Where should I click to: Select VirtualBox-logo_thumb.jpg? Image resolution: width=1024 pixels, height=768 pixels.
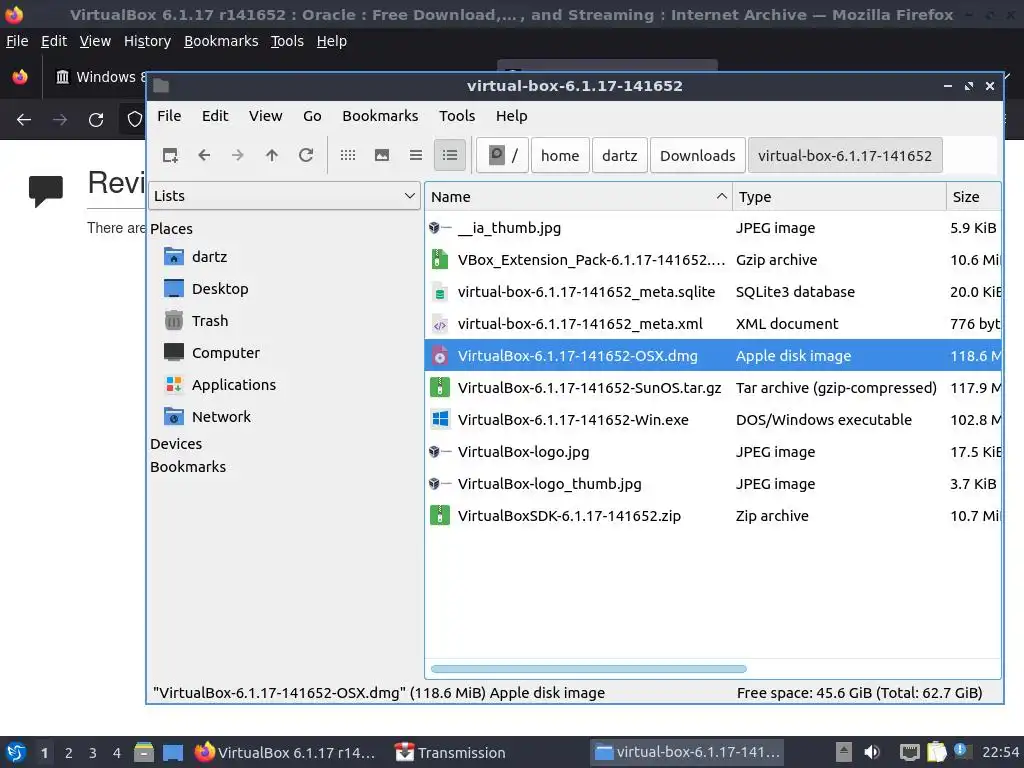click(x=712, y=484)
